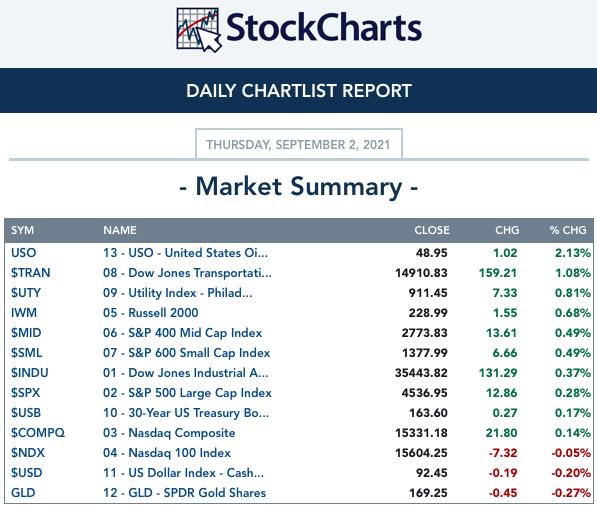The image size is (597, 508).
Task: Click the Thursday, September 2, 2021 date box
Action: pos(299,144)
